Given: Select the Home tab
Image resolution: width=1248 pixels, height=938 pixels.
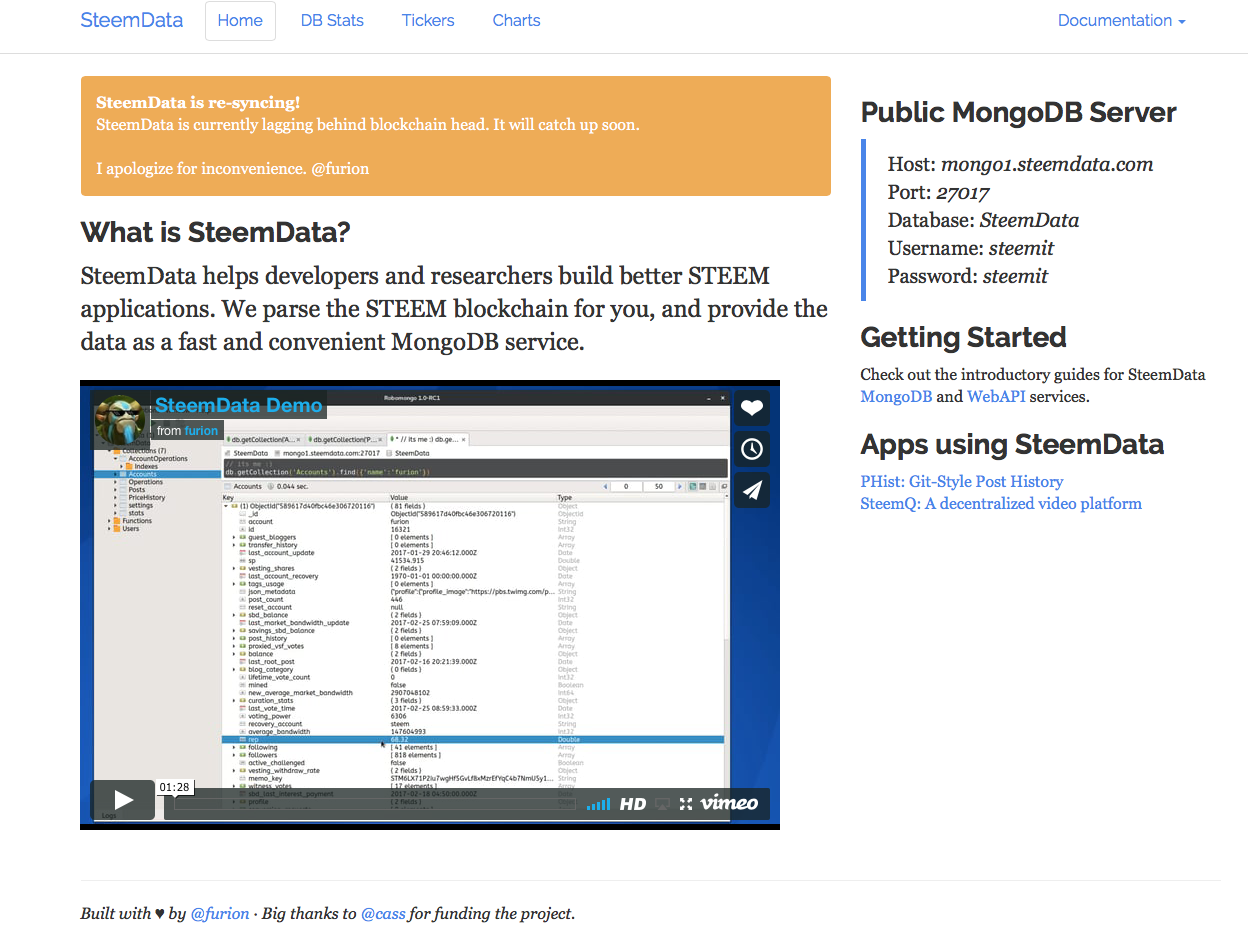Looking at the screenshot, I should (x=240, y=20).
